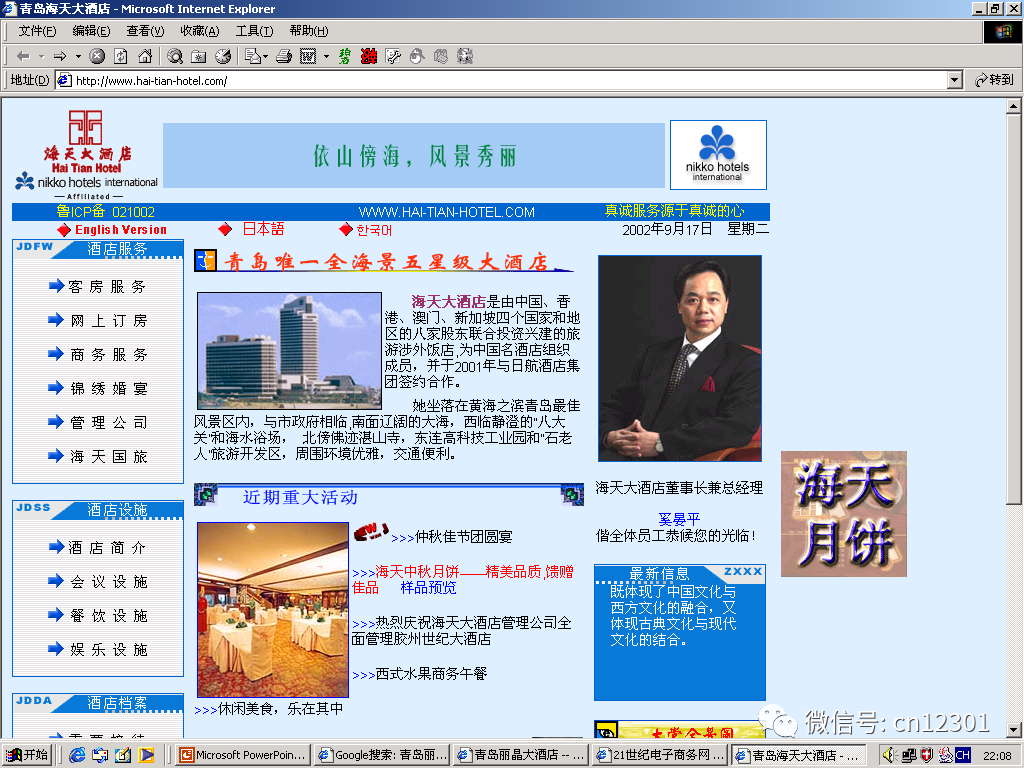
Task: Click the nikko hotels international logo box
Action: click(x=718, y=155)
